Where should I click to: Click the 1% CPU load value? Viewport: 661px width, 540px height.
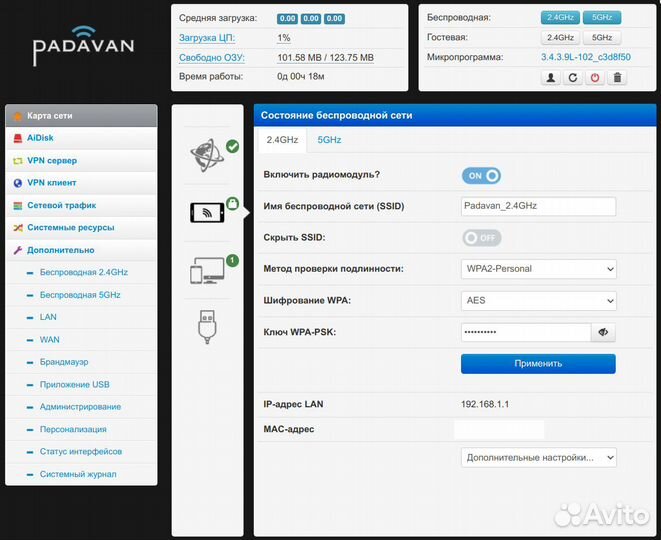[x=284, y=38]
